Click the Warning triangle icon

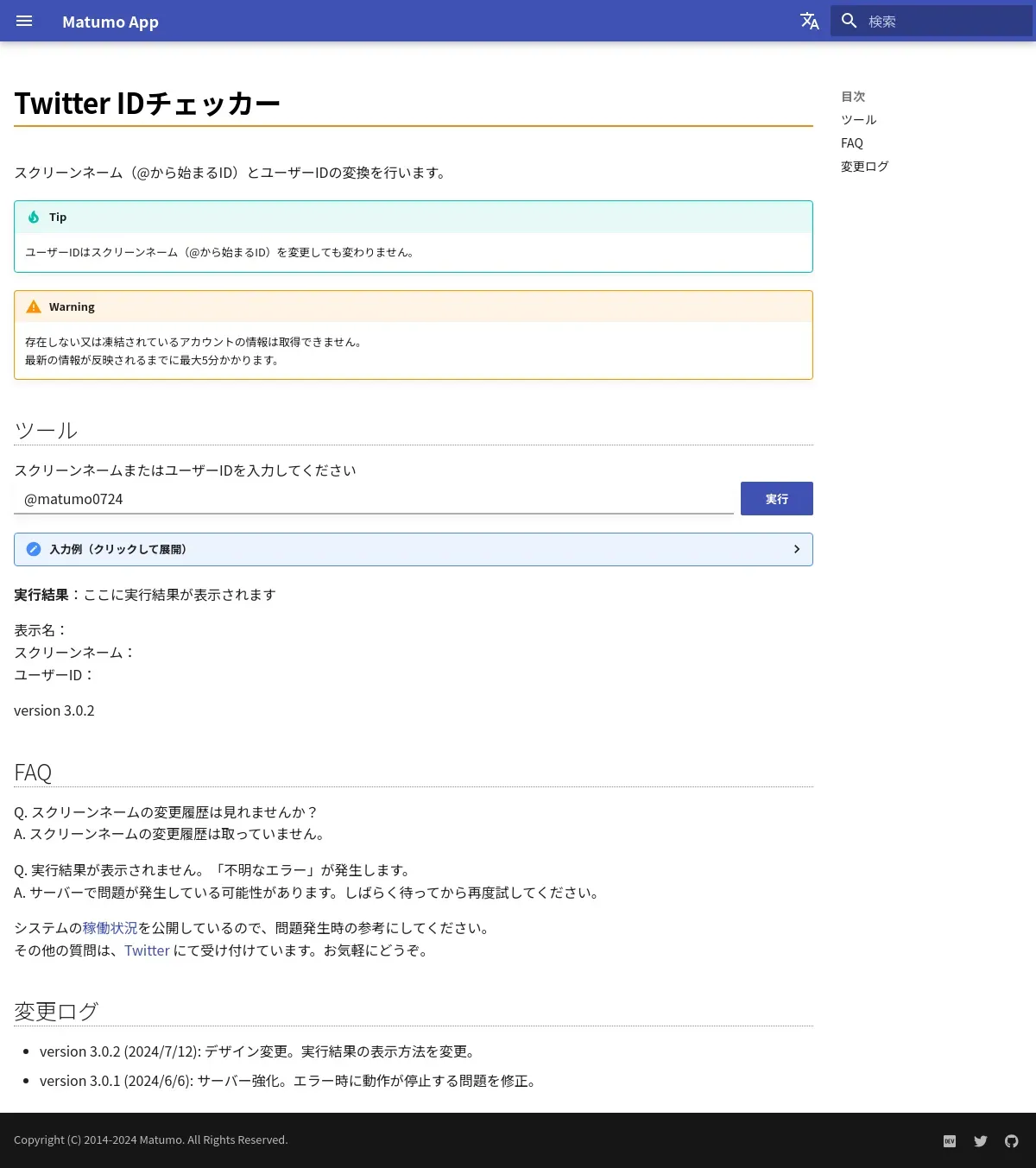pyautogui.click(x=34, y=306)
